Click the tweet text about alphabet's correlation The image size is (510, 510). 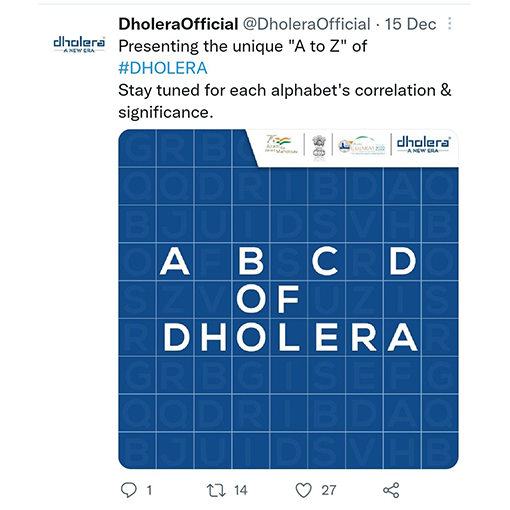(284, 101)
